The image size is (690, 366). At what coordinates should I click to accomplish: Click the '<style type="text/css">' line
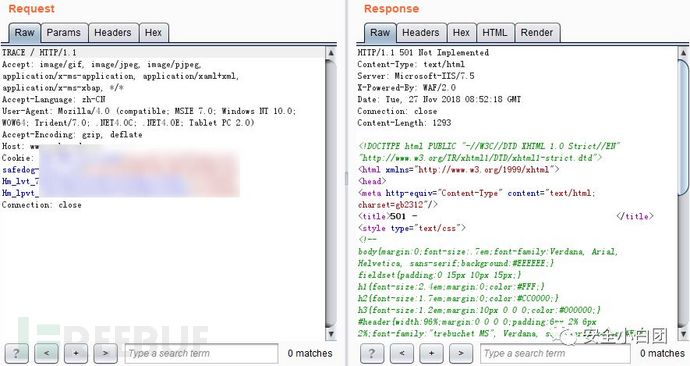click(x=412, y=228)
